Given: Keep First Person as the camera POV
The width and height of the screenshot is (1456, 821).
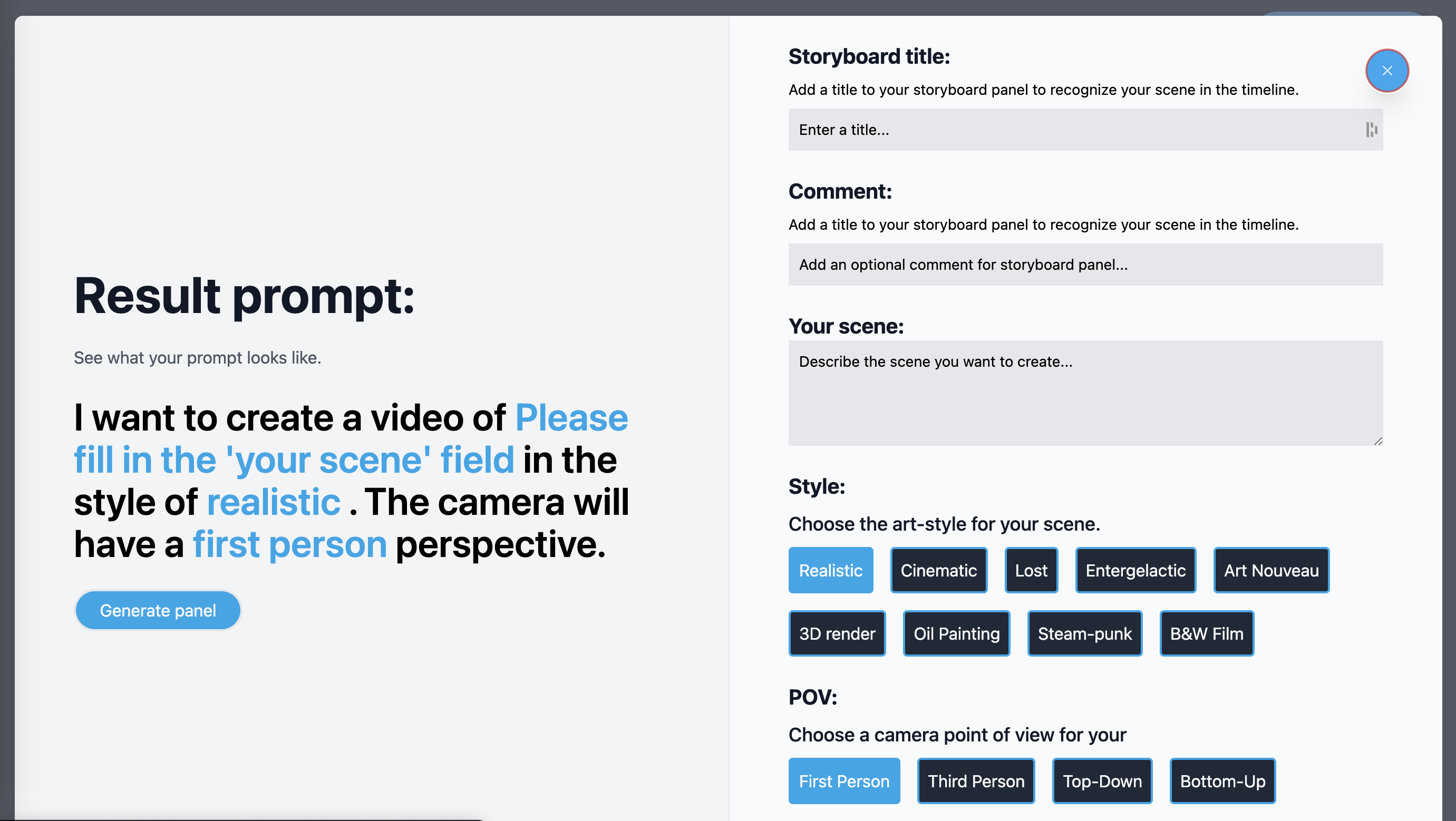Looking at the screenshot, I should click(844, 781).
